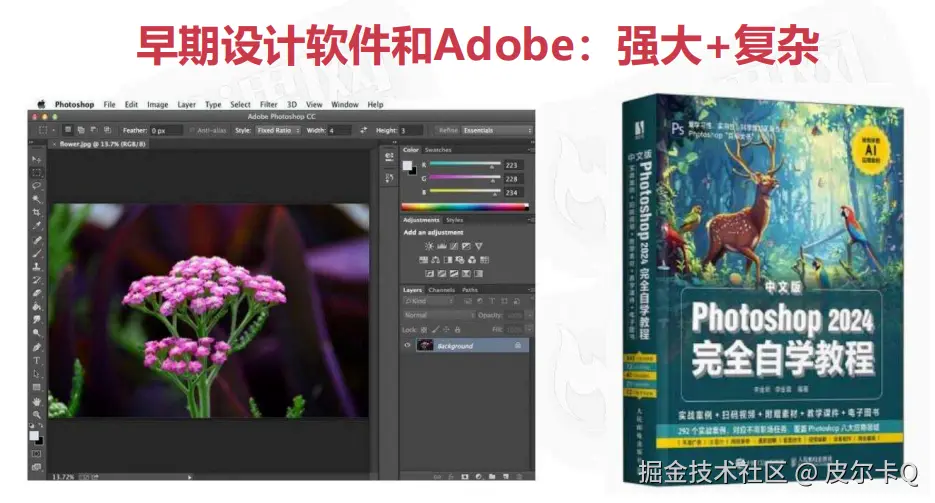Create a new layer icon
The height and width of the screenshot is (503, 935).
point(506,477)
